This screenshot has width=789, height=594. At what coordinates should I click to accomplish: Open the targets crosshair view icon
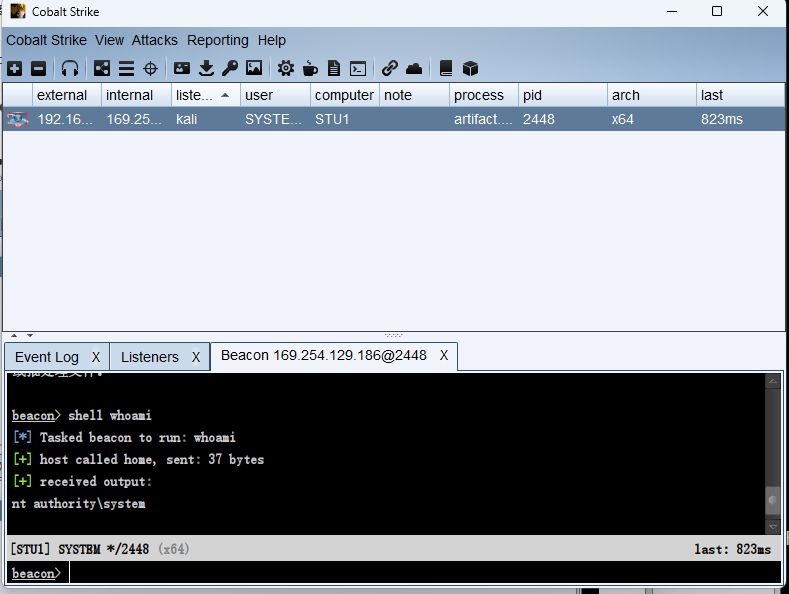151,69
